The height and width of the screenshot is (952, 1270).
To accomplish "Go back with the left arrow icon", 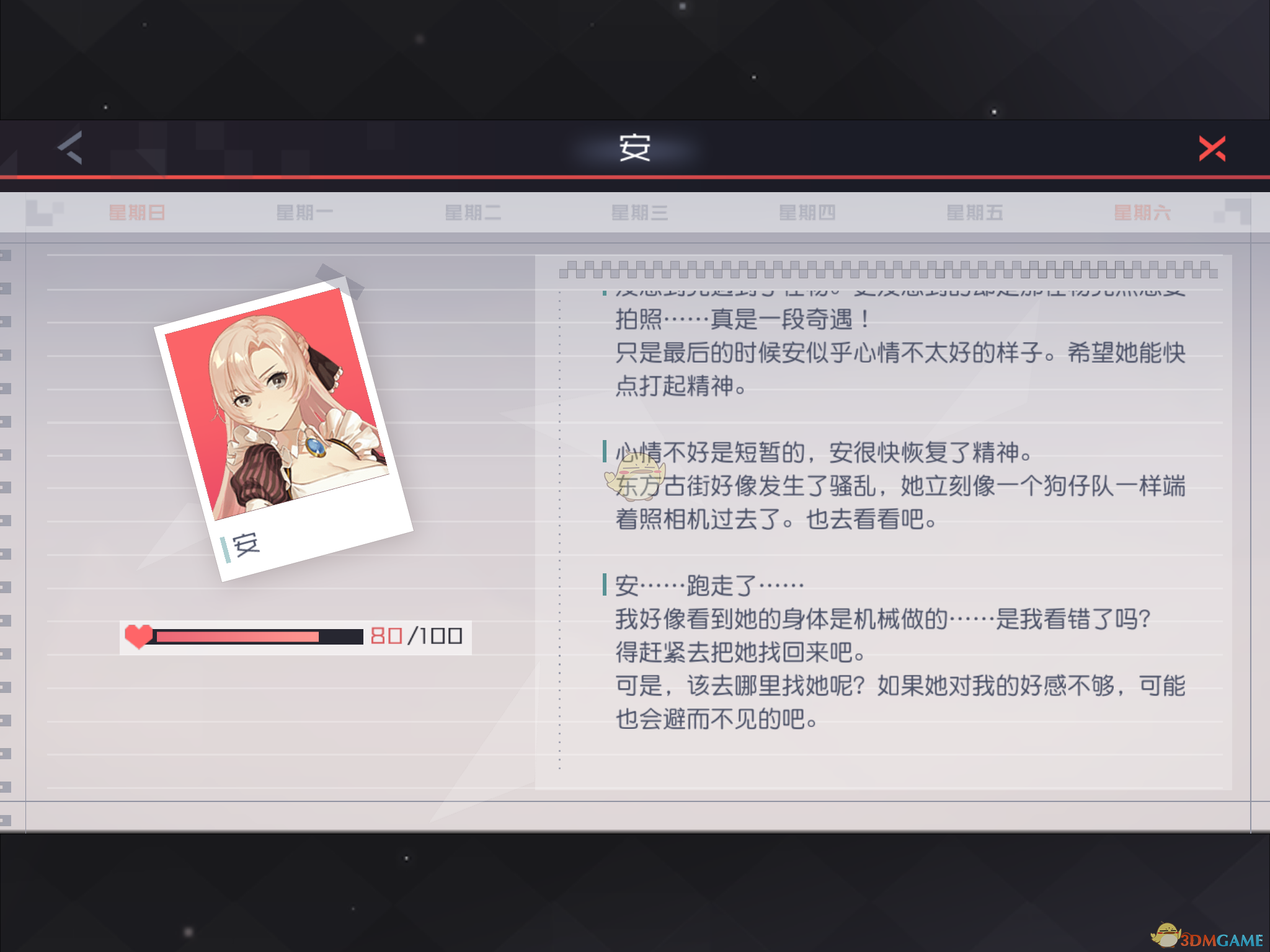I will click(x=70, y=148).
